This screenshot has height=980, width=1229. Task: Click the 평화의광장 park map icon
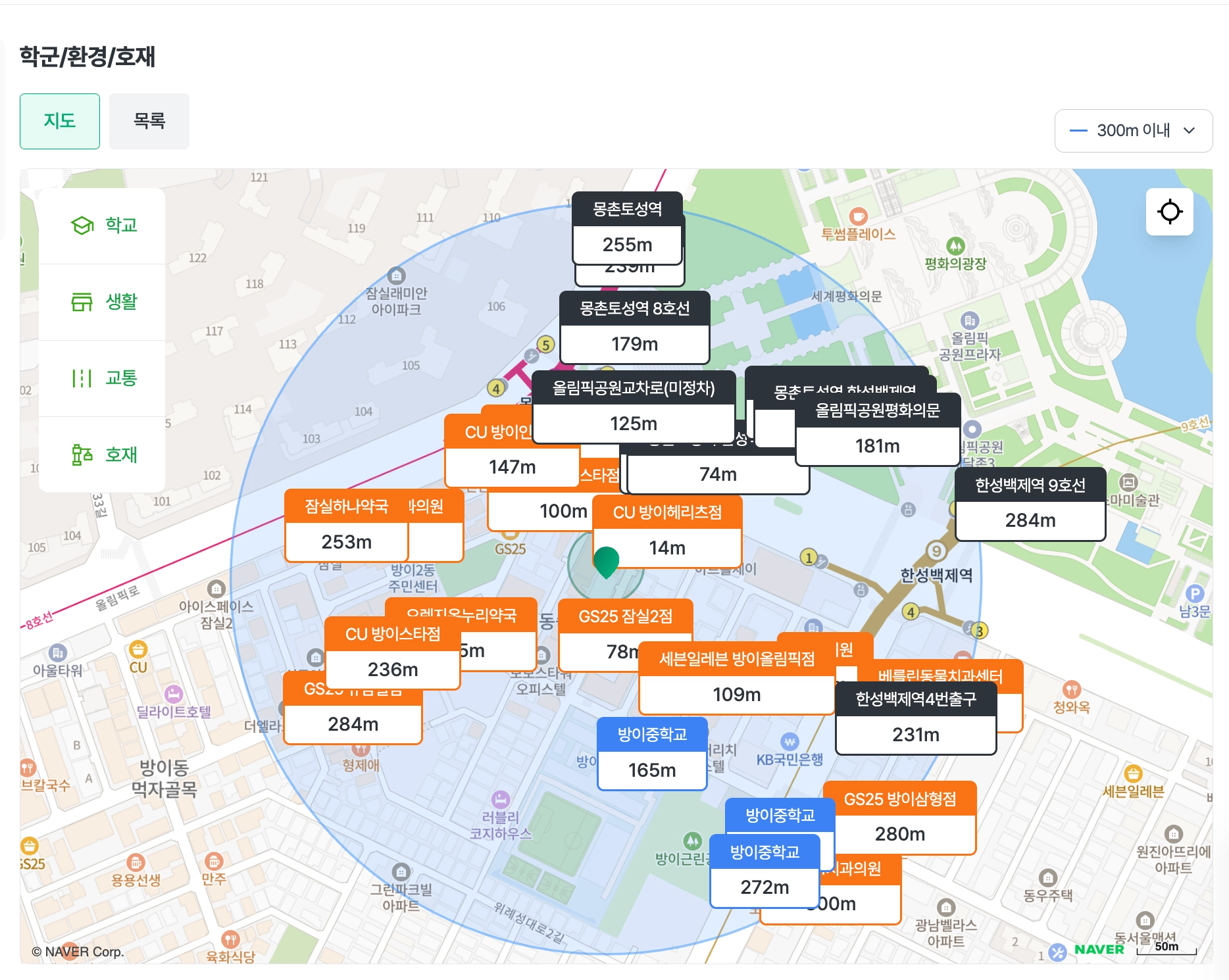tap(955, 246)
